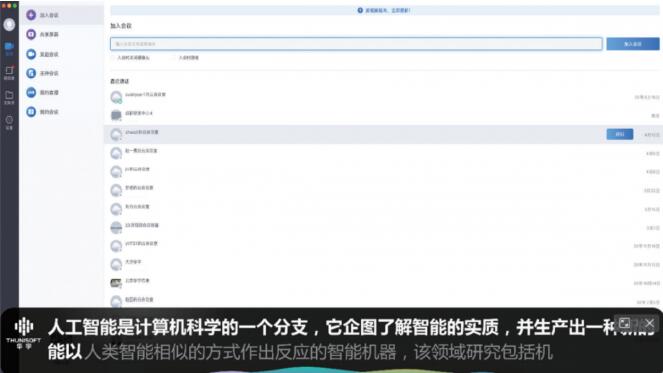Open the folder icon in dark left rail
The height and width of the screenshot is (373, 663).
9,97
